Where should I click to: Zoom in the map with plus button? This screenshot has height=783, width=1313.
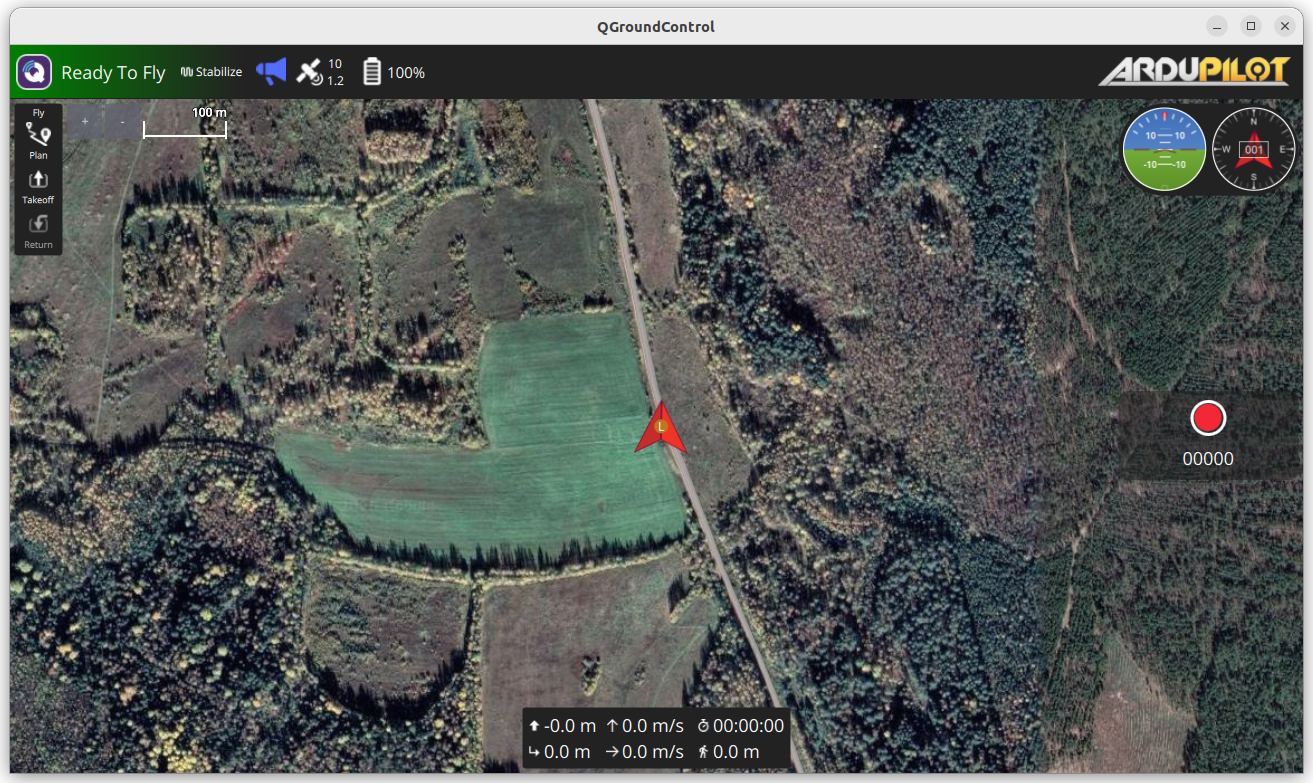pos(85,122)
